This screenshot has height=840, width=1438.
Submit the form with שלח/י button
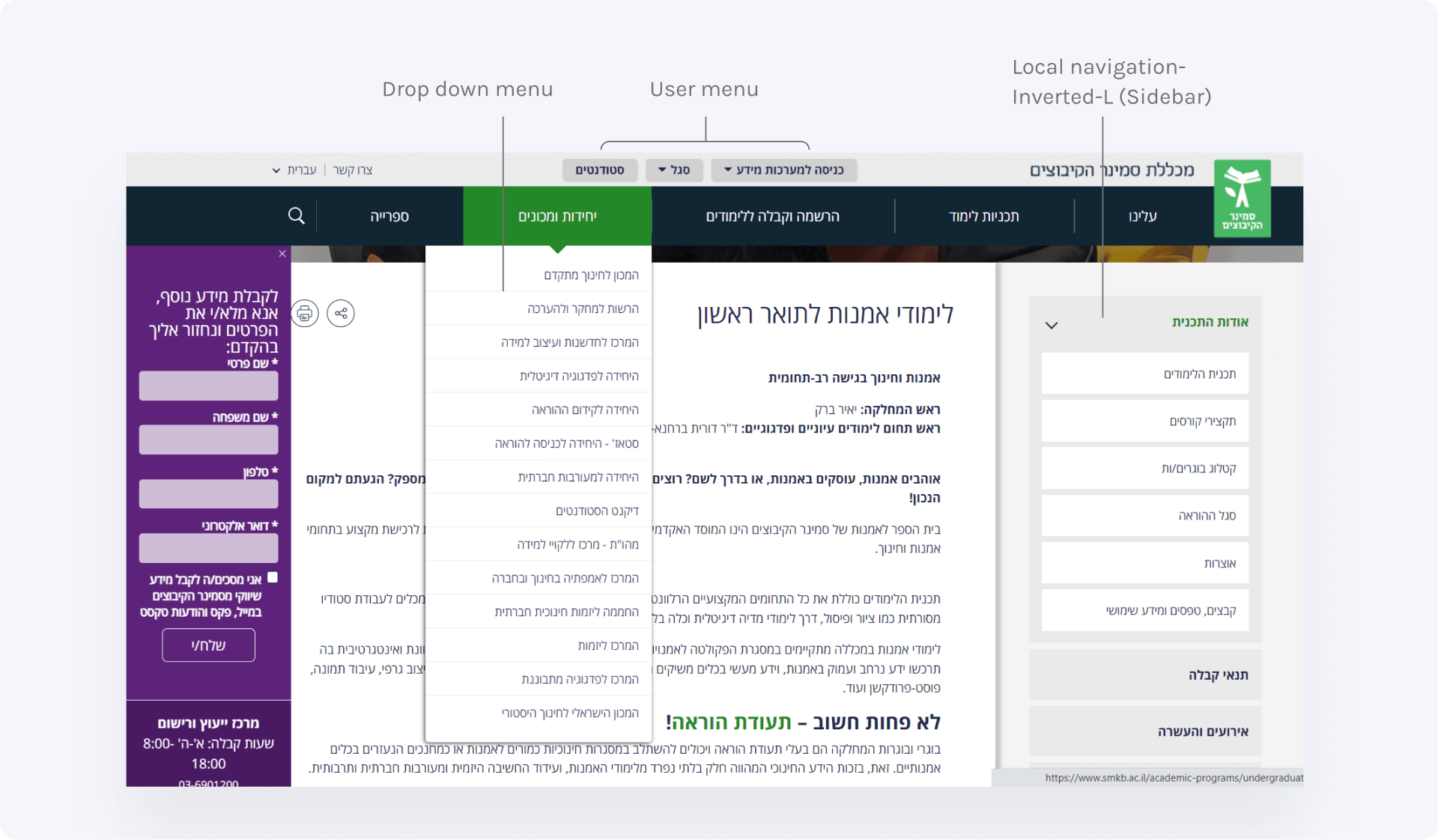click(208, 645)
